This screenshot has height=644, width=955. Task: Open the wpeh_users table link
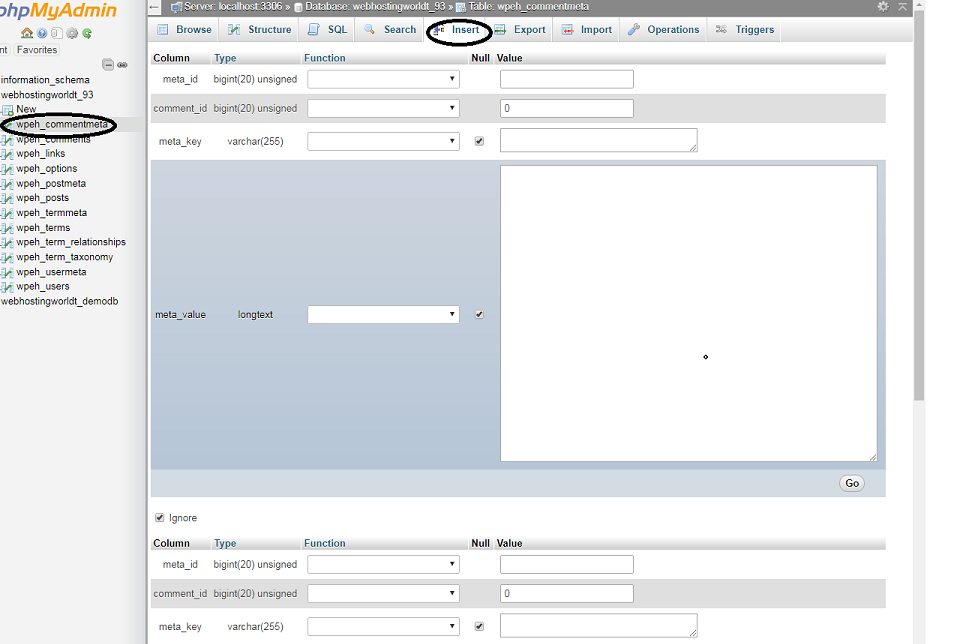[43, 286]
